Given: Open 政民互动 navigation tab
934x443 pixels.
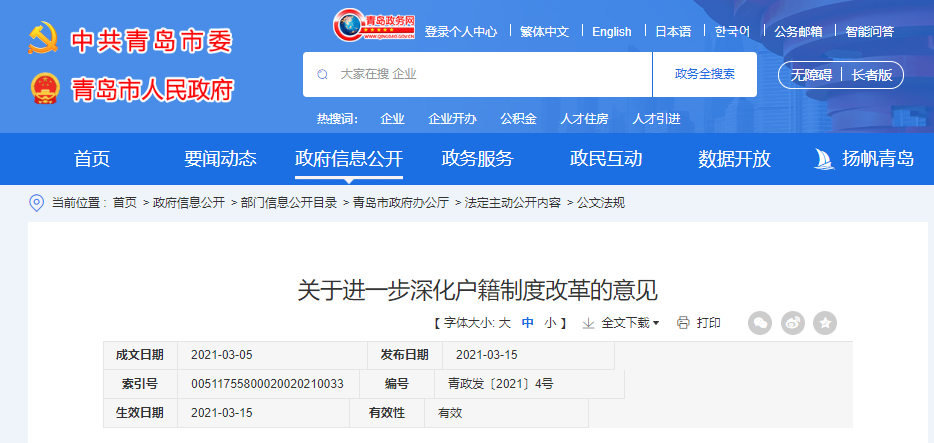Looking at the screenshot, I should (x=606, y=159).
